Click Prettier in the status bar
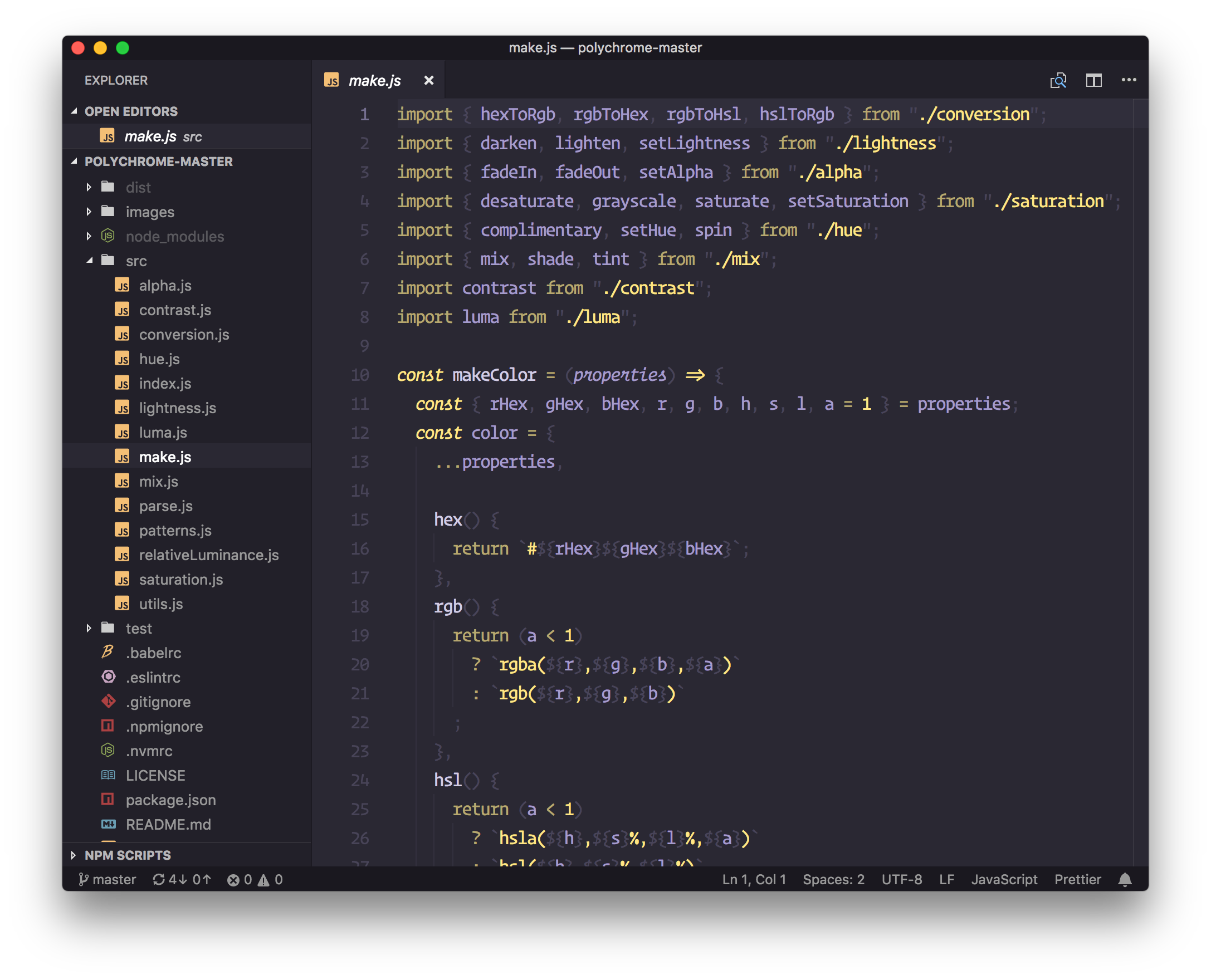The width and height of the screenshot is (1211, 980). tap(1077, 880)
